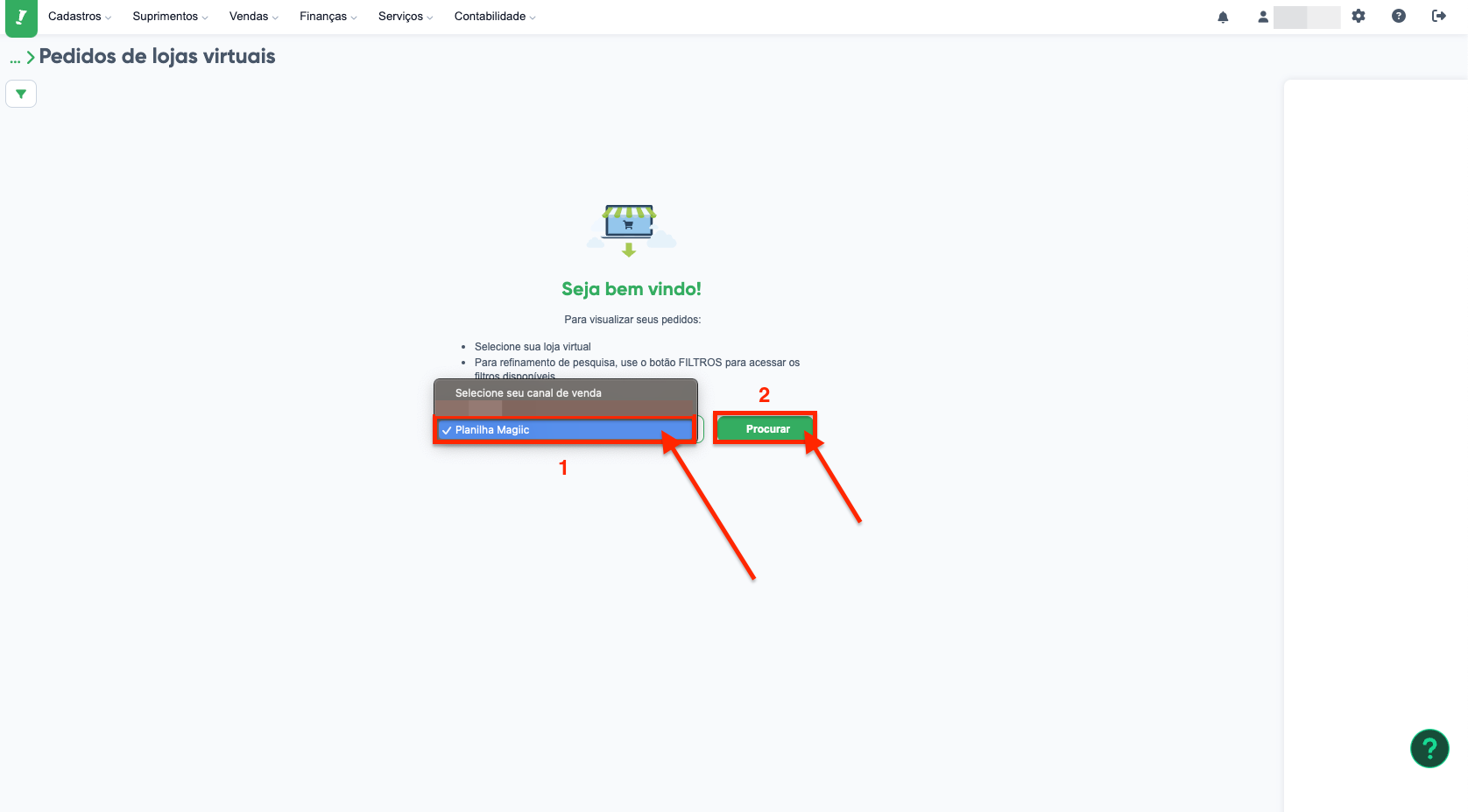Screen dimensions: 1468x812
Task: Click the 'Selecione sua loja virtual' bullet
Action: coord(533,347)
